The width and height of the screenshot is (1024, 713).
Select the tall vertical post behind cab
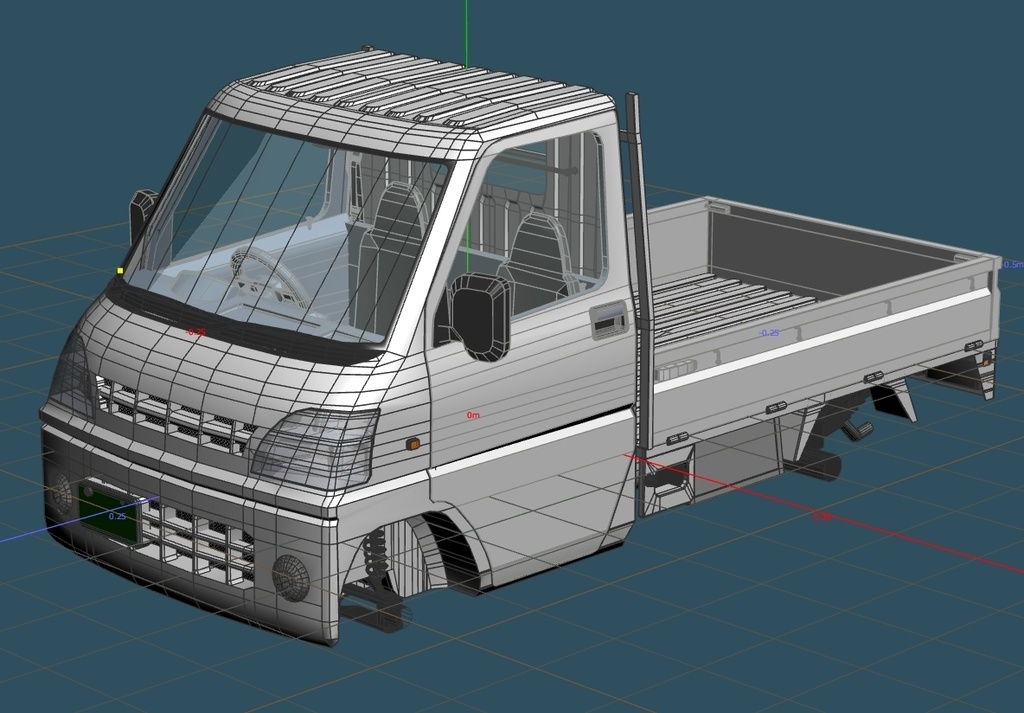[x=640, y=271]
